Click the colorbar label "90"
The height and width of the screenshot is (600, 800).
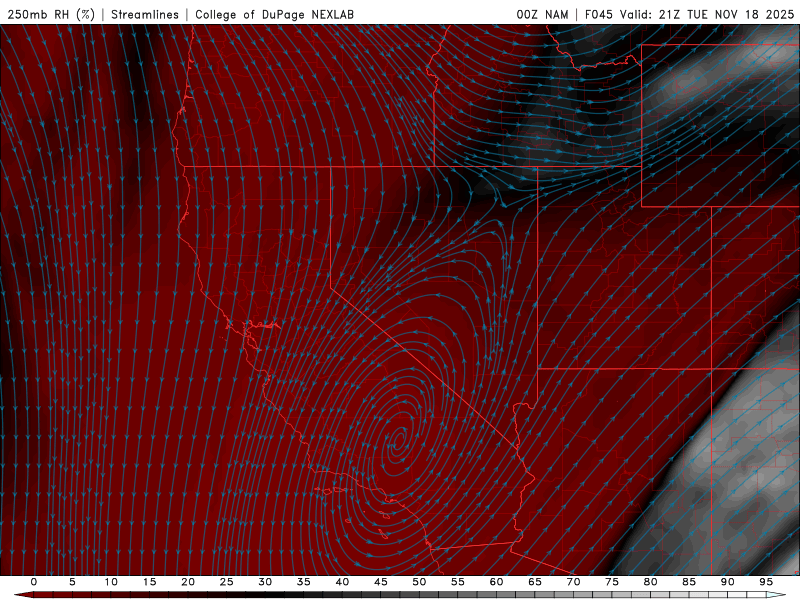click(728, 582)
